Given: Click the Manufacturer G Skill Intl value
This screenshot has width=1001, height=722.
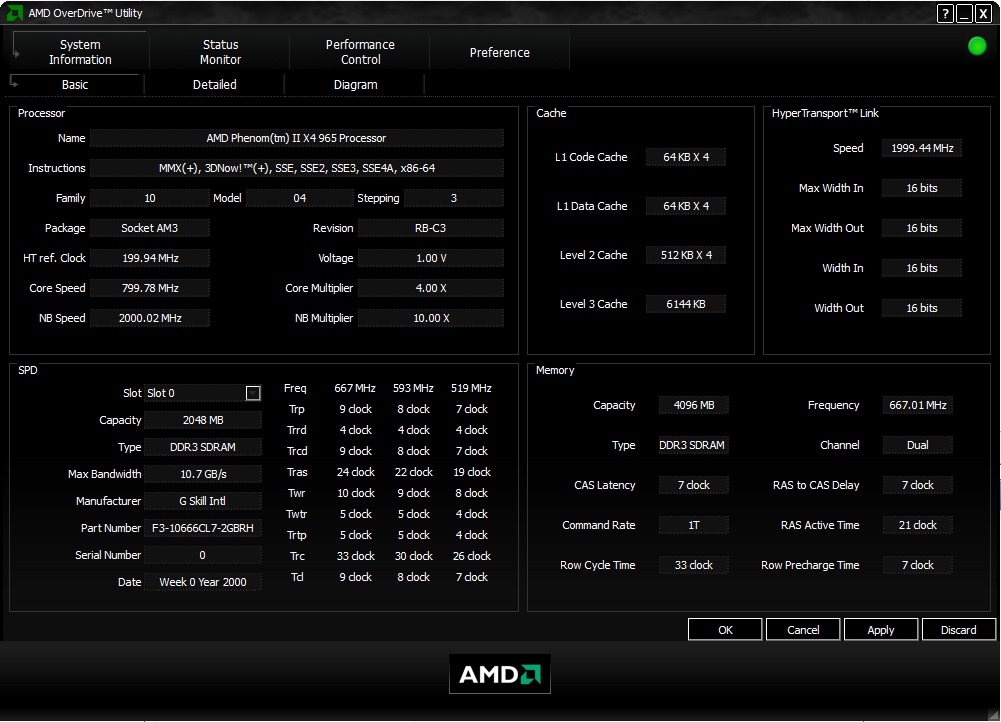Looking at the screenshot, I should pos(203,501).
